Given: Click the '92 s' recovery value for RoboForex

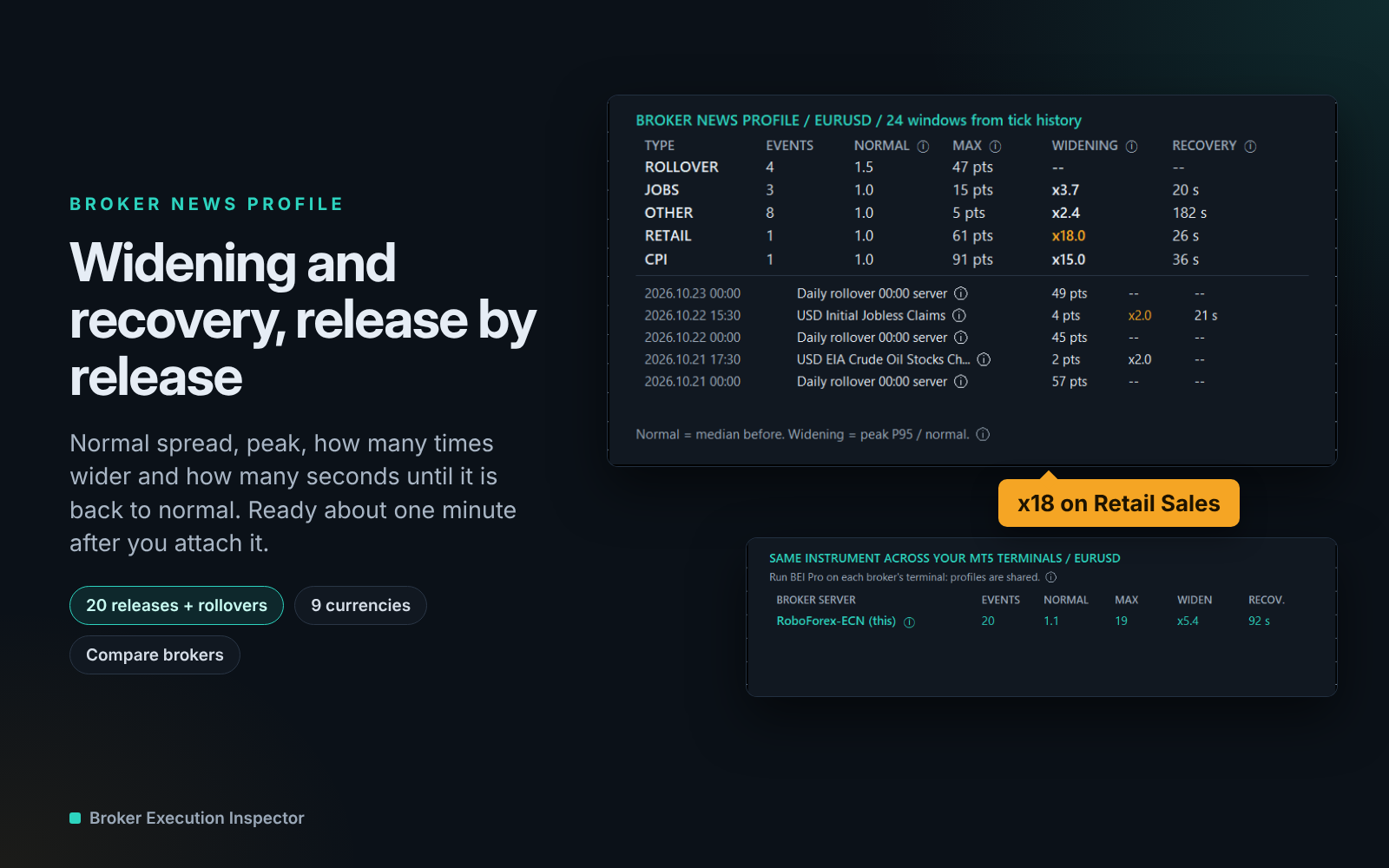Looking at the screenshot, I should tap(1259, 621).
